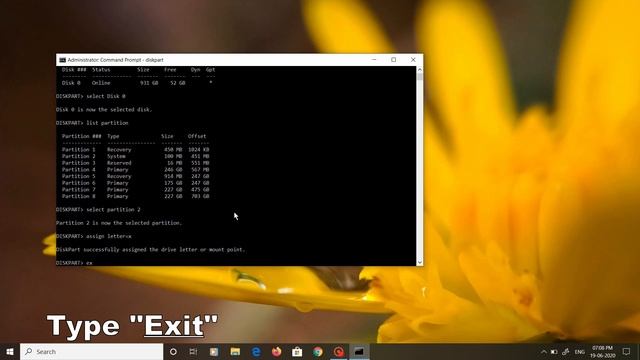Open the Action Center notifications
640x360 pixels.
point(627,351)
